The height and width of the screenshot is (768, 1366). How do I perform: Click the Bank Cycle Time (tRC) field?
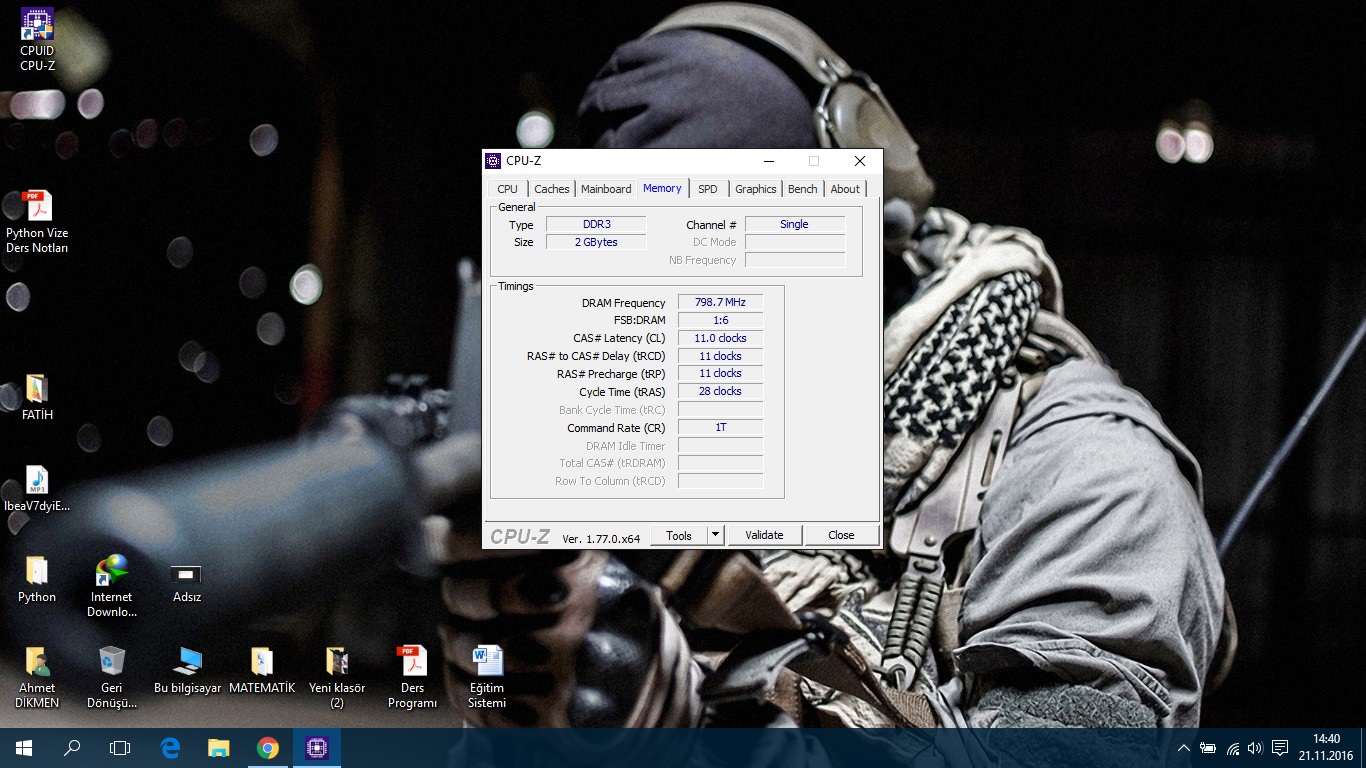pyautogui.click(x=720, y=409)
